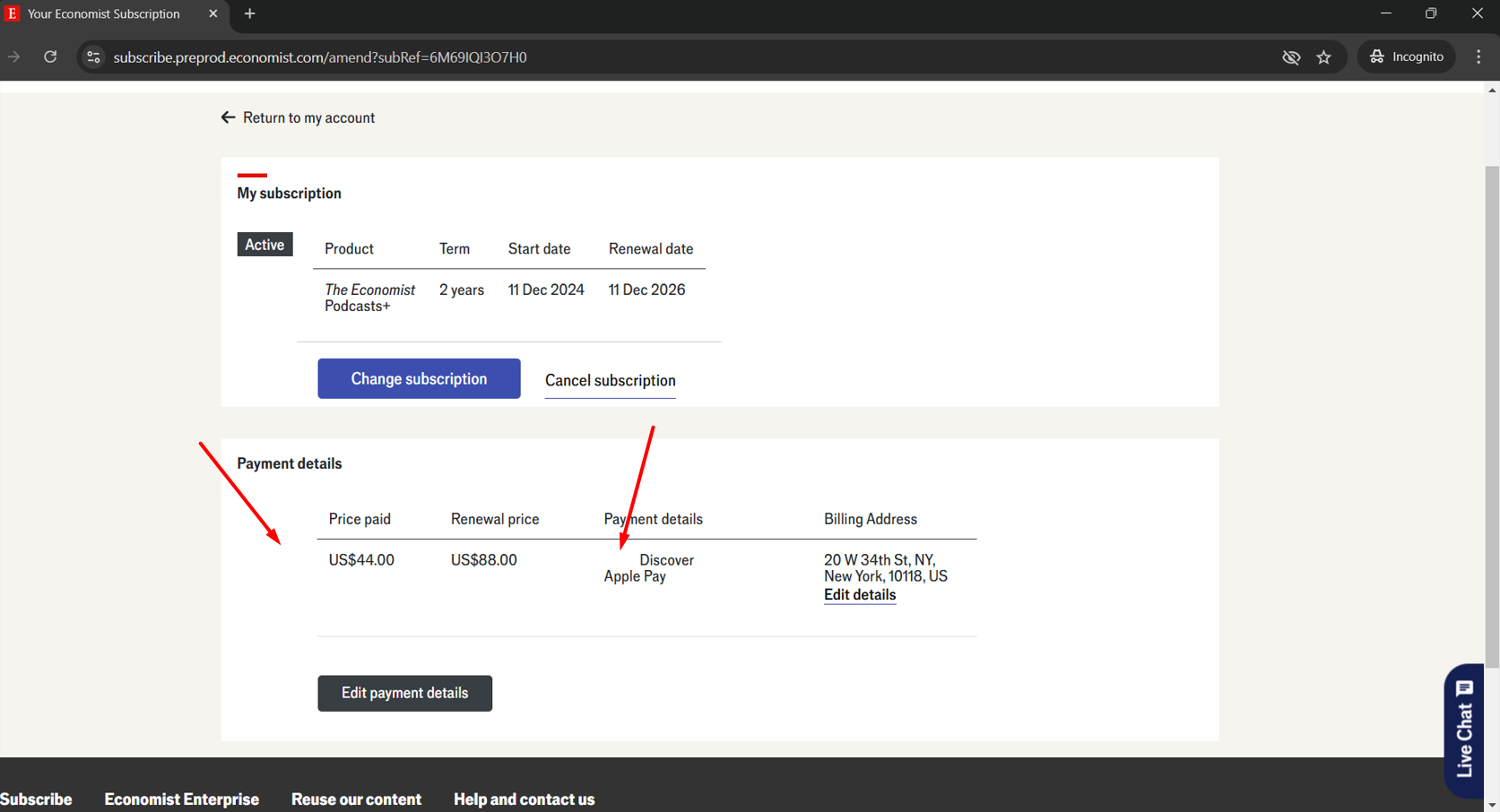Open Economist Enterprise footer link
The width and height of the screenshot is (1500, 812).
tap(181, 799)
